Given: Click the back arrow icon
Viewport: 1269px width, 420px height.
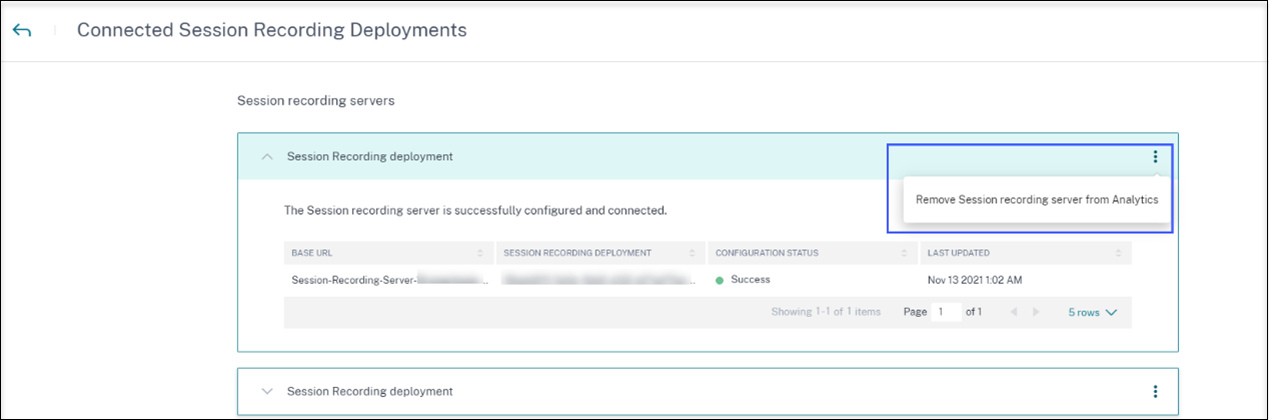Looking at the screenshot, I should click(x=22, y=31).
